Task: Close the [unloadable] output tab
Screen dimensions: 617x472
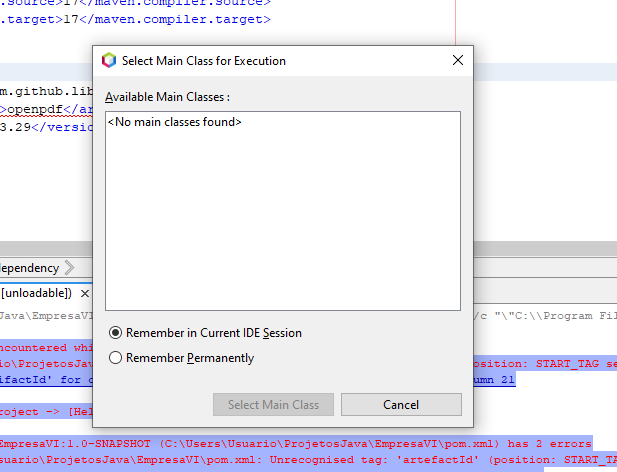Action: pyautogui.click(x=85, y=293)
